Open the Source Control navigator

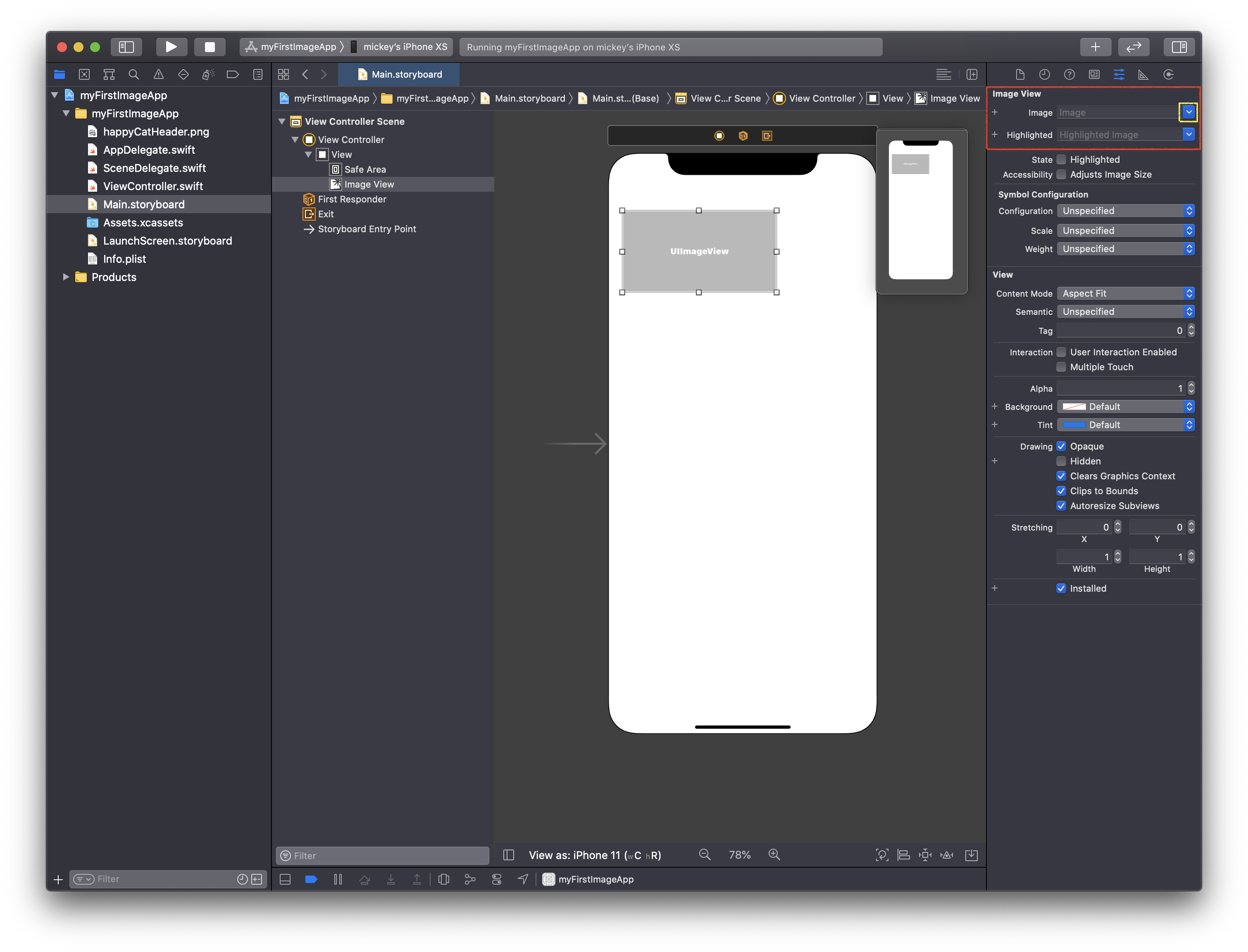point(84,74)
